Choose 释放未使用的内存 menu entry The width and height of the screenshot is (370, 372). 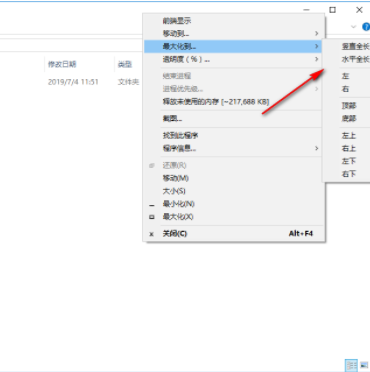coord(233,102)
